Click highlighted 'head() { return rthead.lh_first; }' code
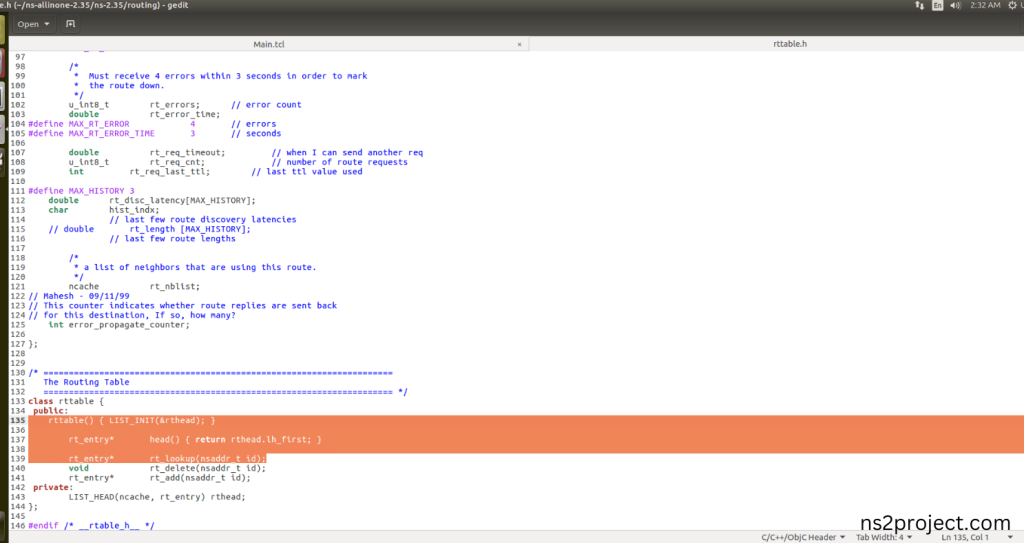Viewport: 1024px width, 543px height. click(x=235, y=440)
